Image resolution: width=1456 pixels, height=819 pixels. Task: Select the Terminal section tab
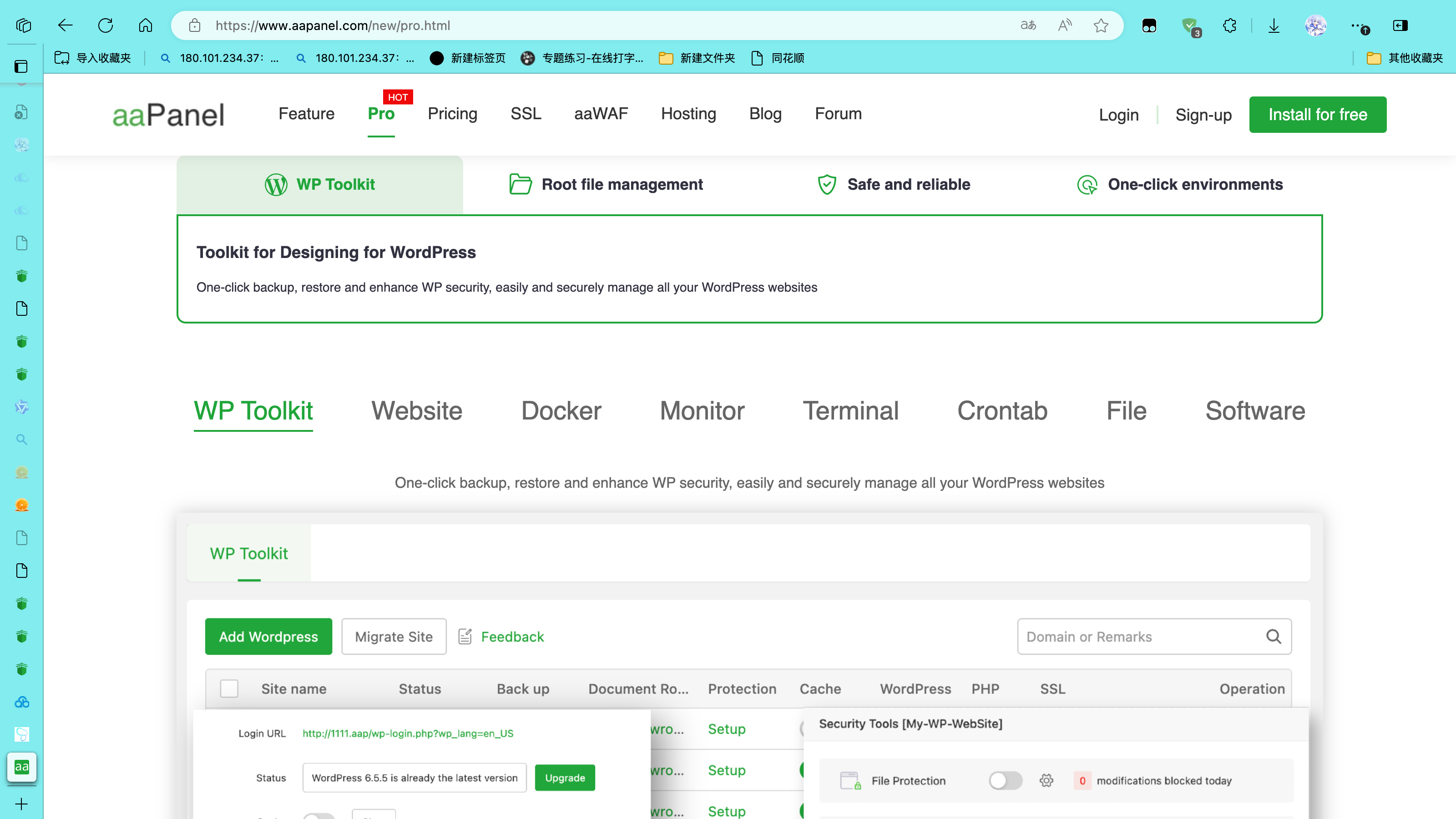pyautogui.click(x=851, y=411)
